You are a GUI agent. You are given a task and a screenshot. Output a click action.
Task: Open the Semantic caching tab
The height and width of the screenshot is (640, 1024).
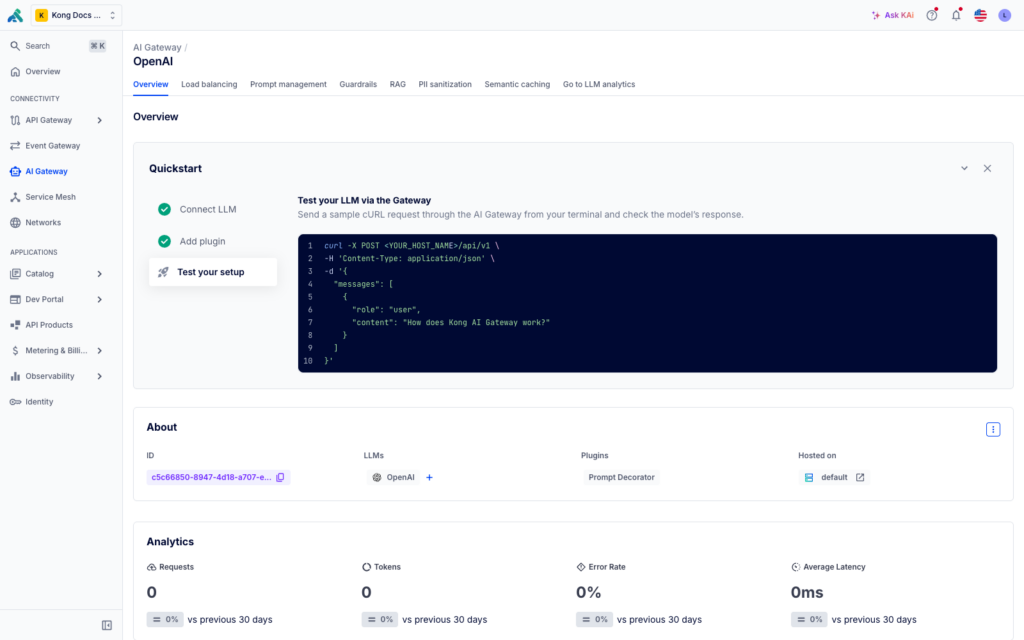[517, 84]
